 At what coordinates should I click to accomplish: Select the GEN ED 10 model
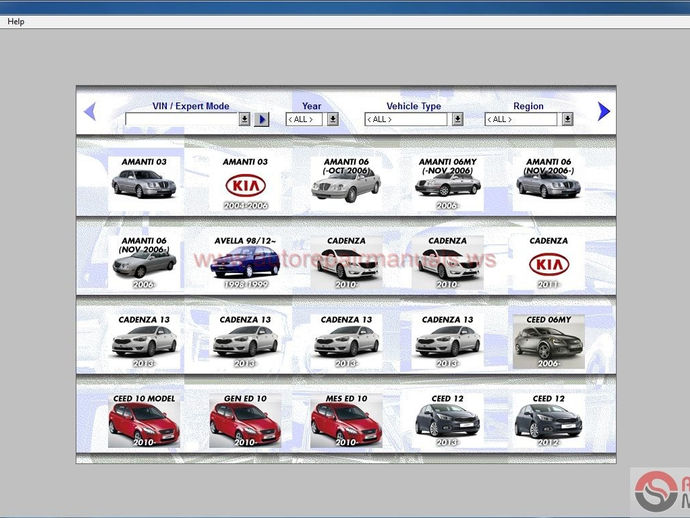pyautogui.click(x=245, y=420)
